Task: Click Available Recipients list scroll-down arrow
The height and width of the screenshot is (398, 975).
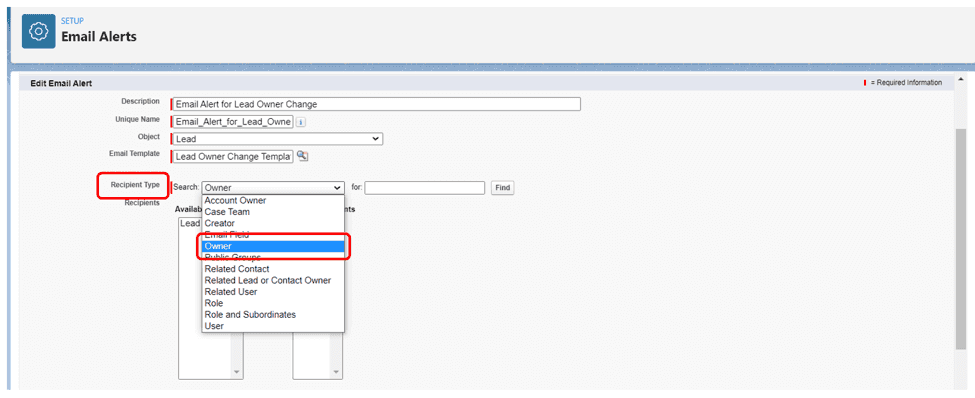Action: coord(236,372)
